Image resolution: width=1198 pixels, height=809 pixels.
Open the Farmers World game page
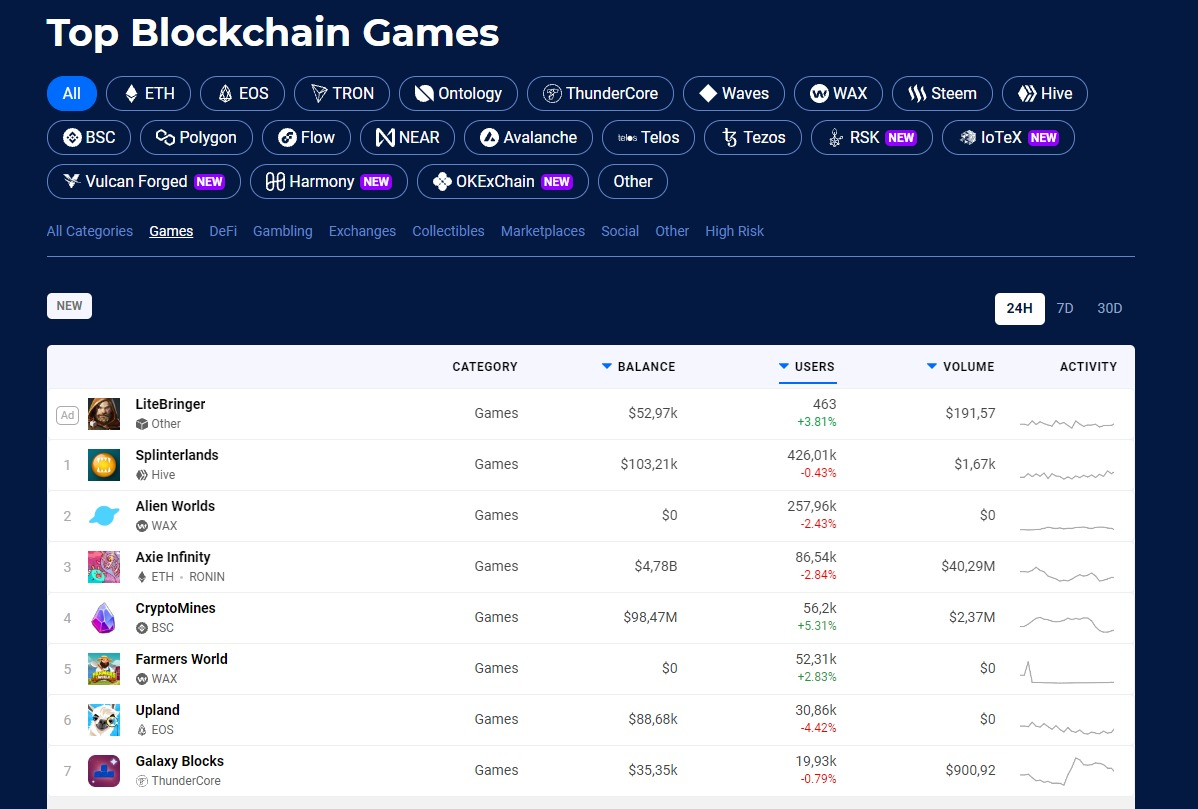(x=181, y=659)
